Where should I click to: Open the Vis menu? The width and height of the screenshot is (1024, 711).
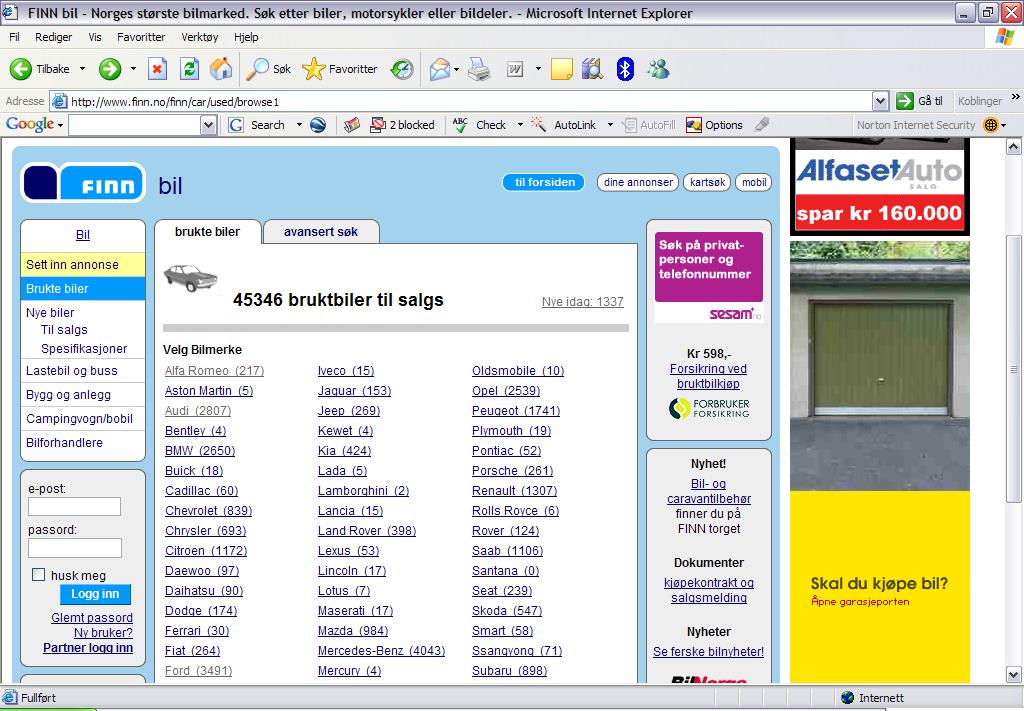pos(95,37)
